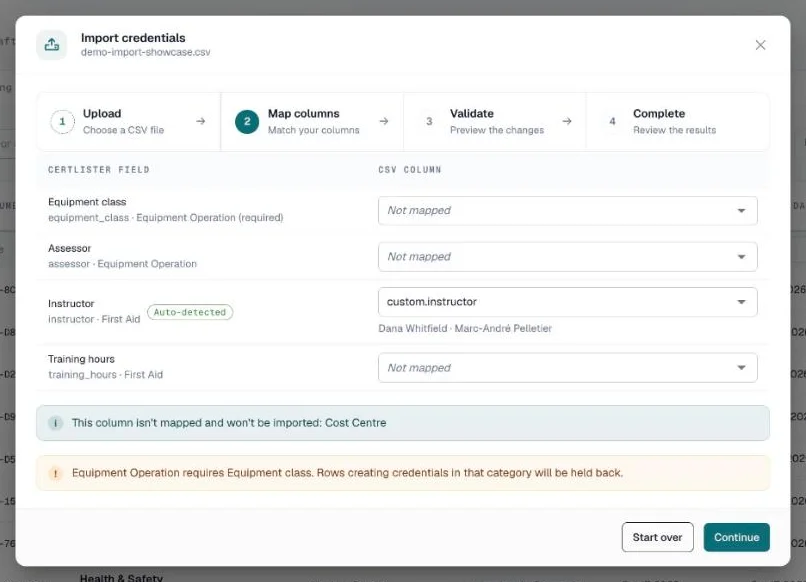
Task: Click the Auto-detected badge
Action: click(x=190, y=312)
